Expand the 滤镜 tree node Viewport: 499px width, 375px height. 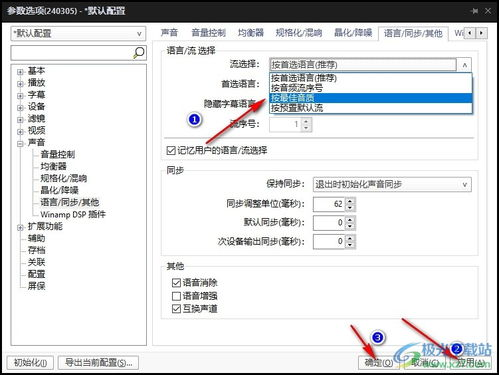20,120
